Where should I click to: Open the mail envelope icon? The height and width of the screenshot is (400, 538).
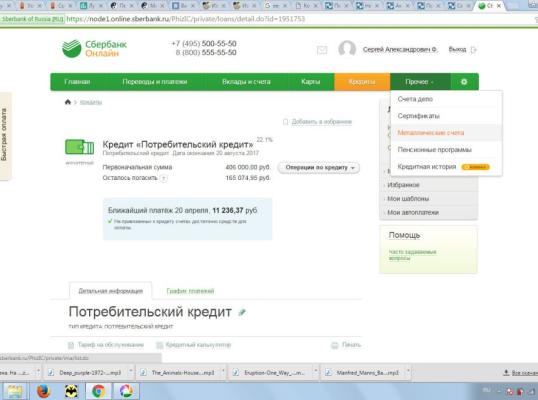[322, 50]
